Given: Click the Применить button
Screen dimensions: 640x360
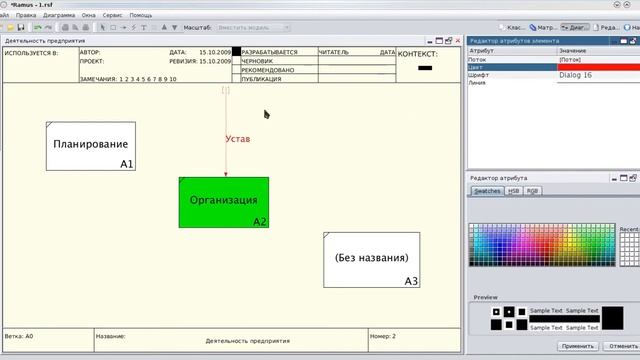Looking at the screenshot, I should click(578, 346).
